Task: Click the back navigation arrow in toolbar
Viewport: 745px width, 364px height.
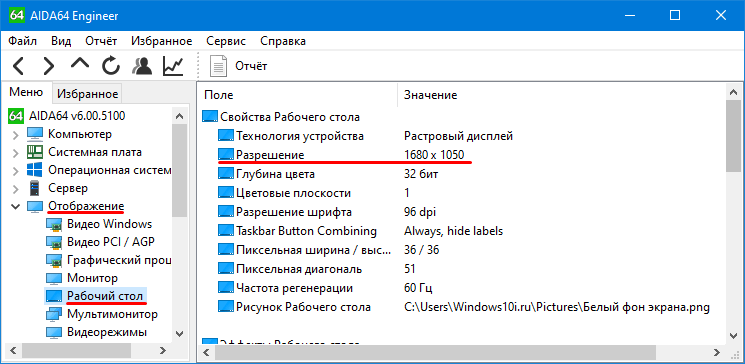Action: coord(18,66)
